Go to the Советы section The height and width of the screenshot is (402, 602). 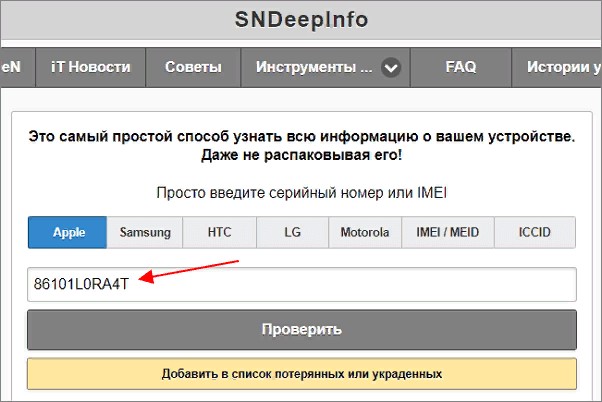(193, 68)
